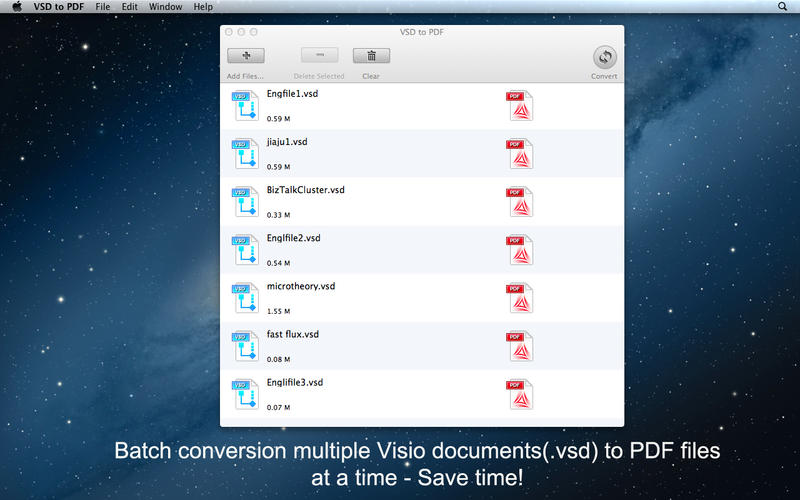The image size is (800, 500).
Task: Open the File menu
Action: [x=103, y=7]
